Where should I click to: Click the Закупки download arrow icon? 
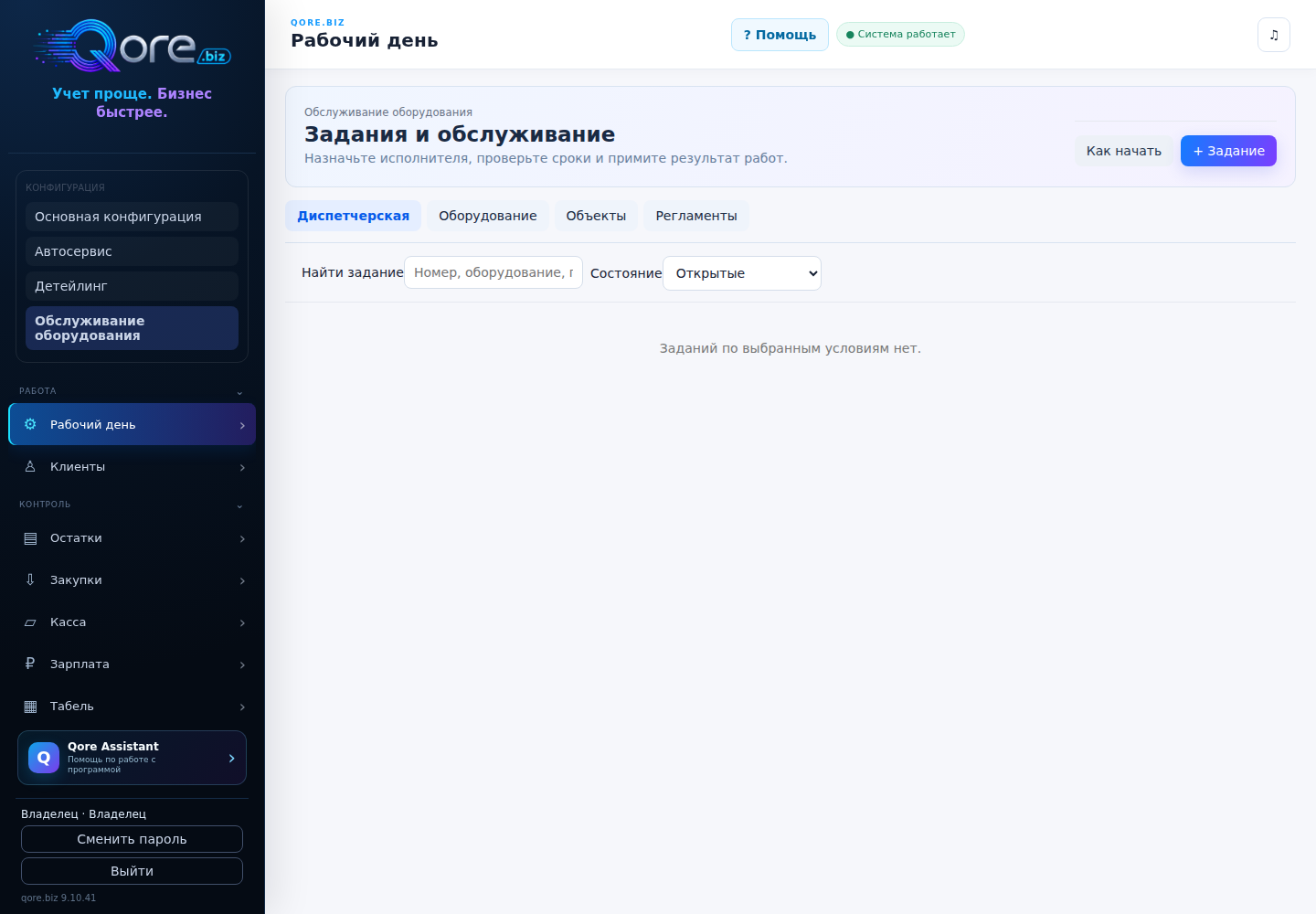click(x=30, y=579)
